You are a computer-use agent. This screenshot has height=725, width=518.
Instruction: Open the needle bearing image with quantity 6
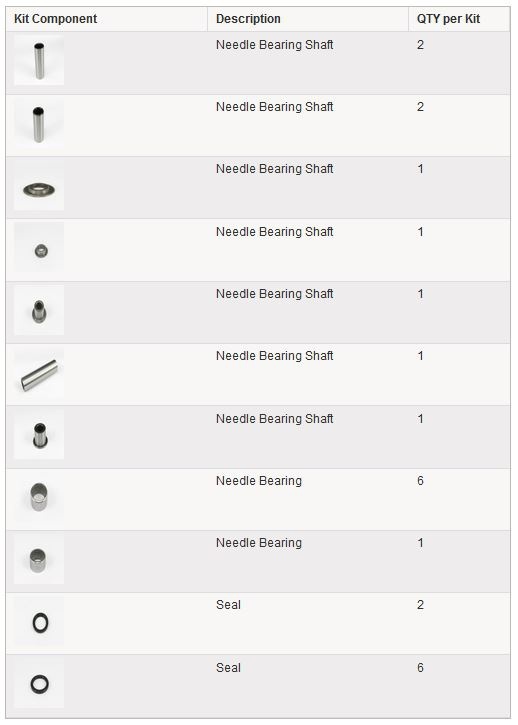coord(39,497)
